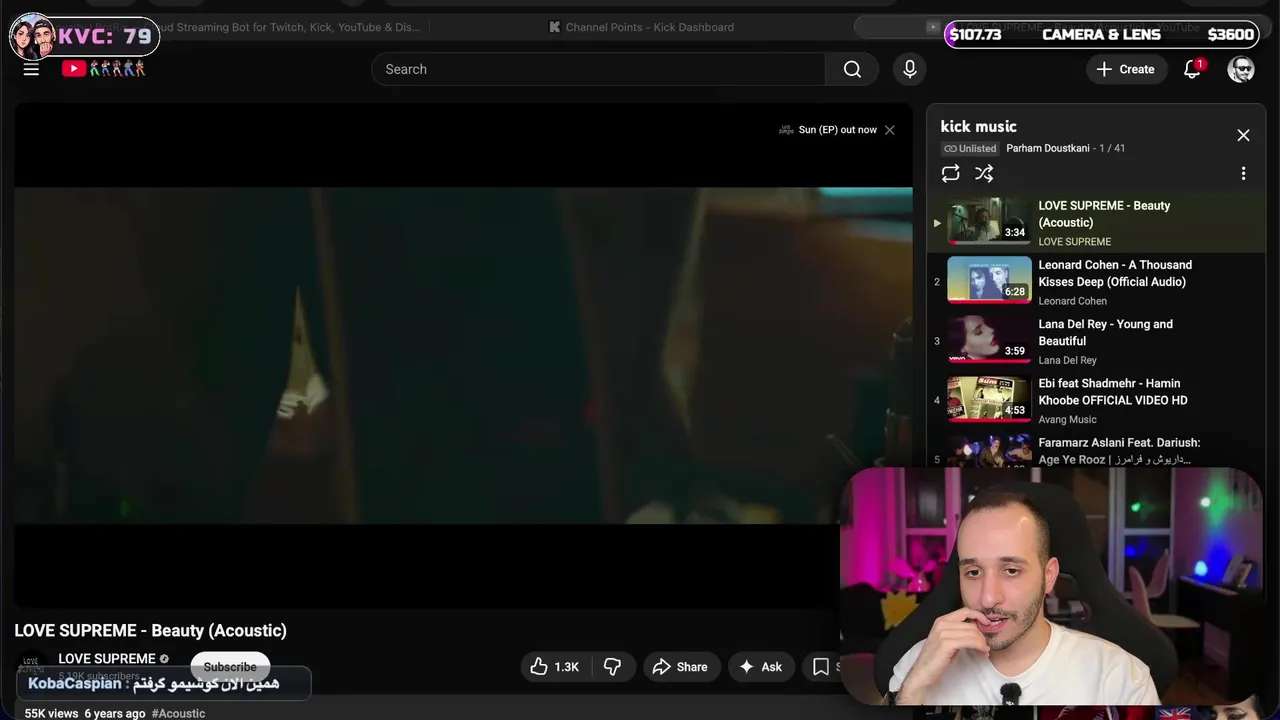Toggle loop playlist in kick music
Viewport: 1280px width, 720px height.
pos(950,173)
